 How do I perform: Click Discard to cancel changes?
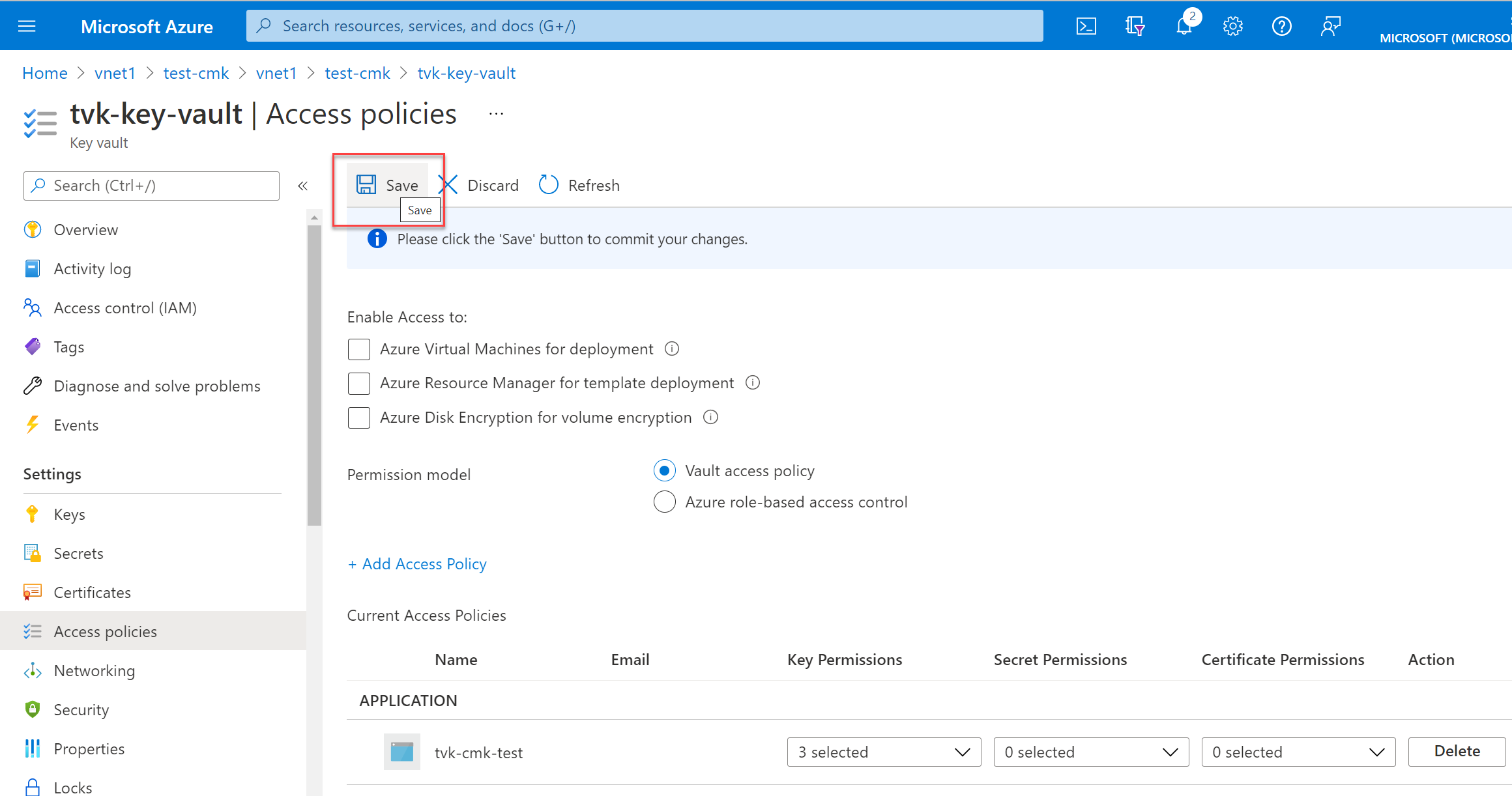pos(479,185)
